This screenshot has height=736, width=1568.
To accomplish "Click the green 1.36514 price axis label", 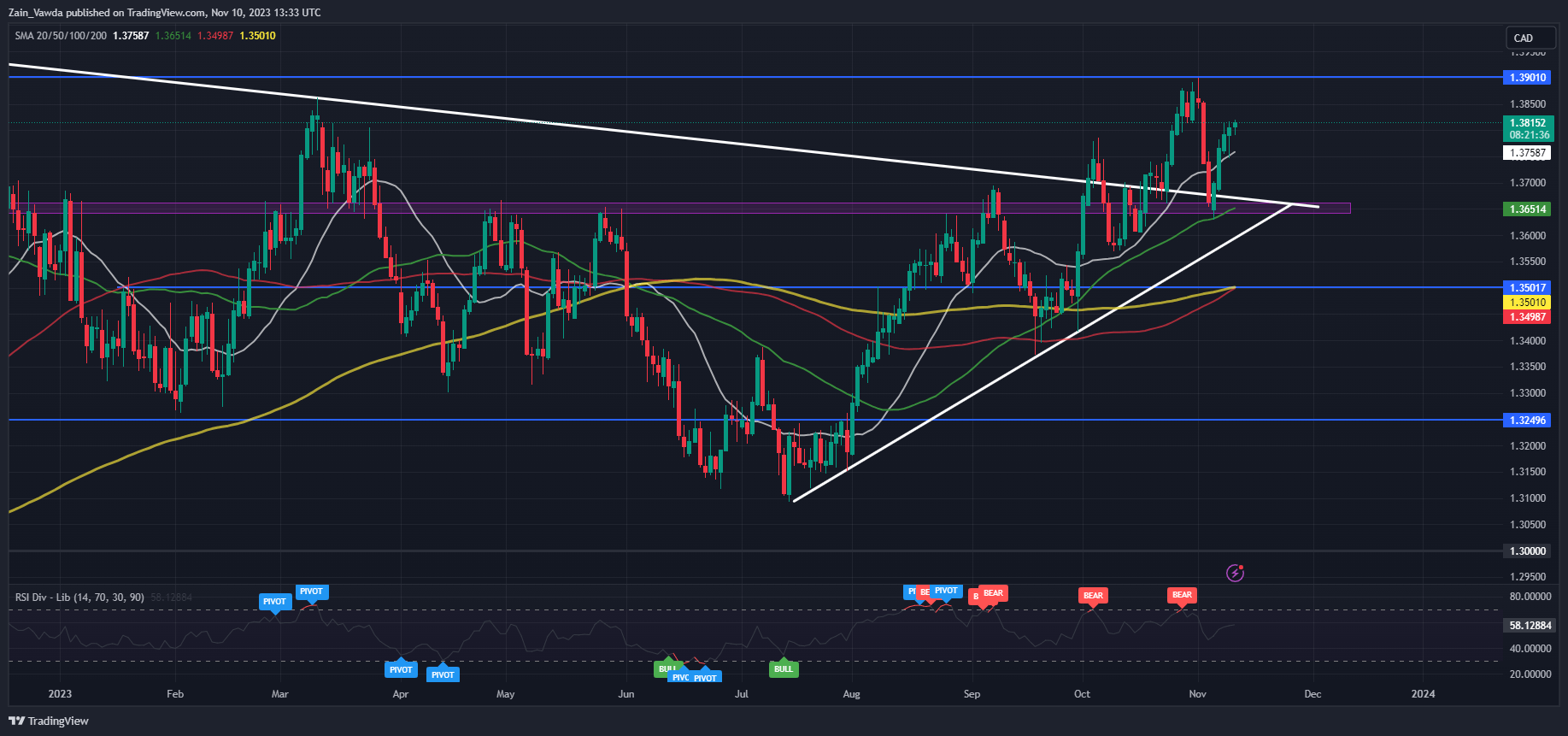I will [x=1528, y=209].
